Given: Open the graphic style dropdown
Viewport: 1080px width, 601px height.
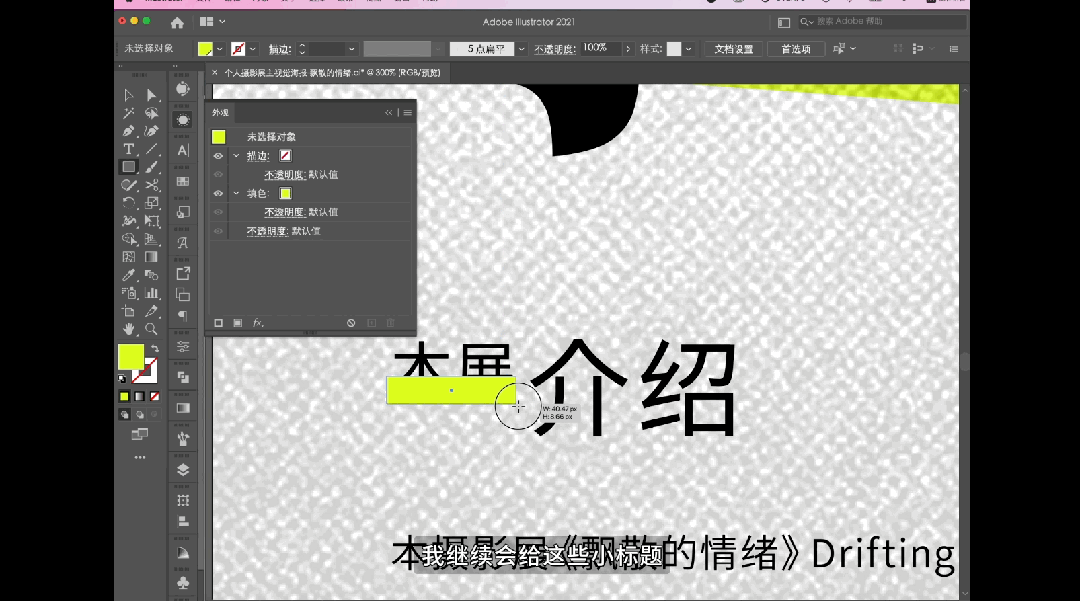Looking at the screenshot, I should (688, 49).
